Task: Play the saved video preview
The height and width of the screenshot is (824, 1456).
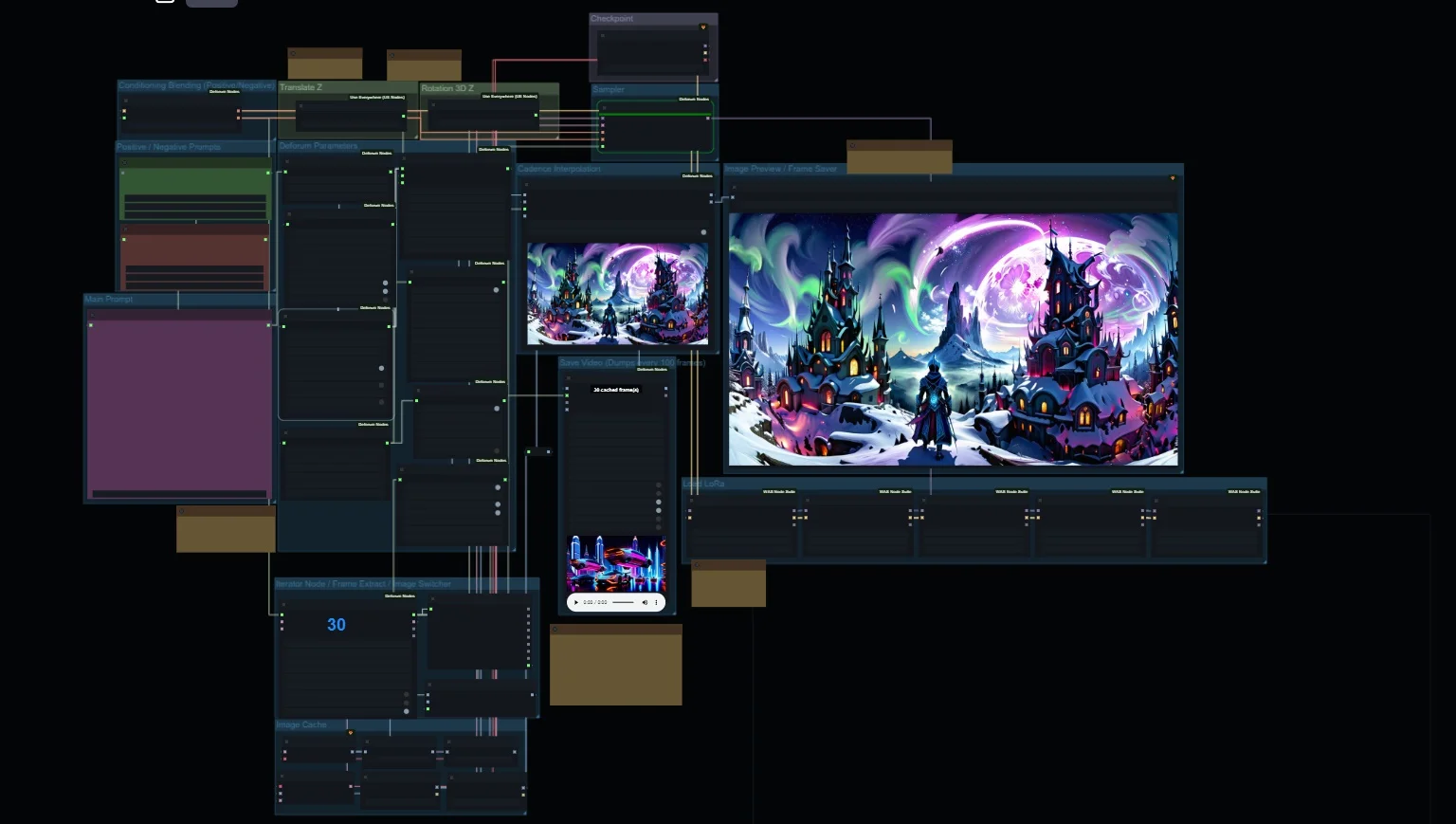Action: (x=576, y=602)
